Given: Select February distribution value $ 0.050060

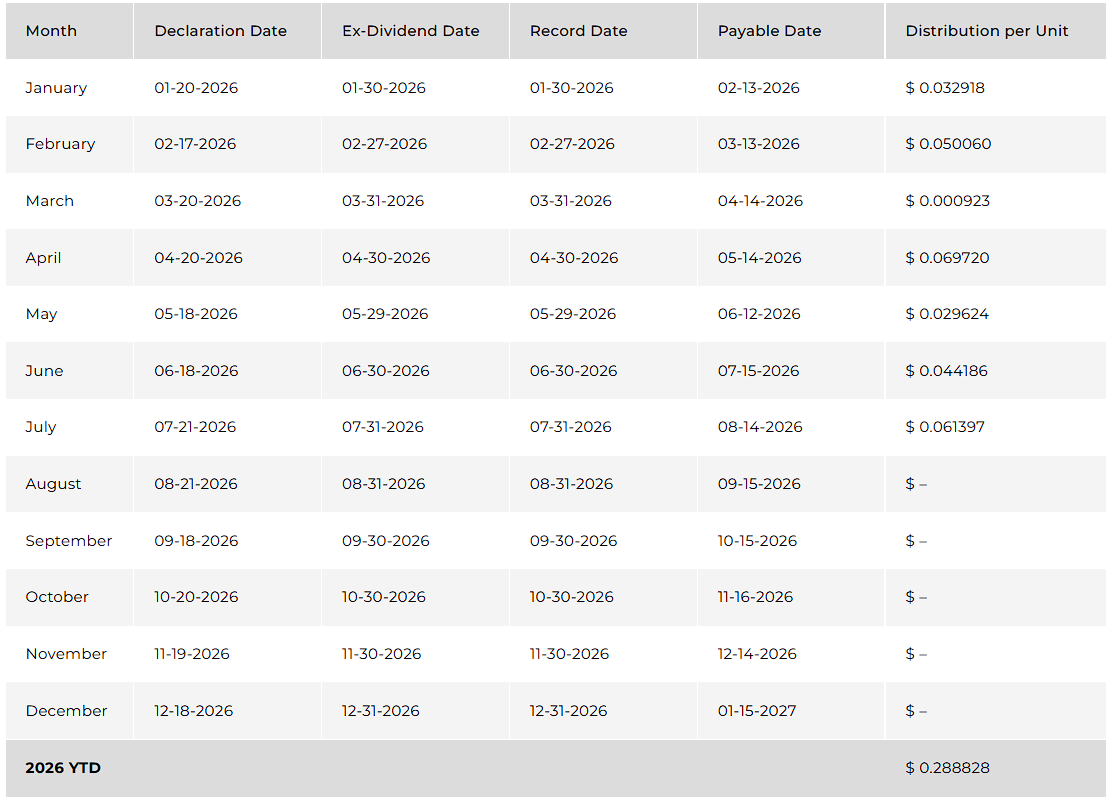Looking at the screenshot, I should (948, 144).
